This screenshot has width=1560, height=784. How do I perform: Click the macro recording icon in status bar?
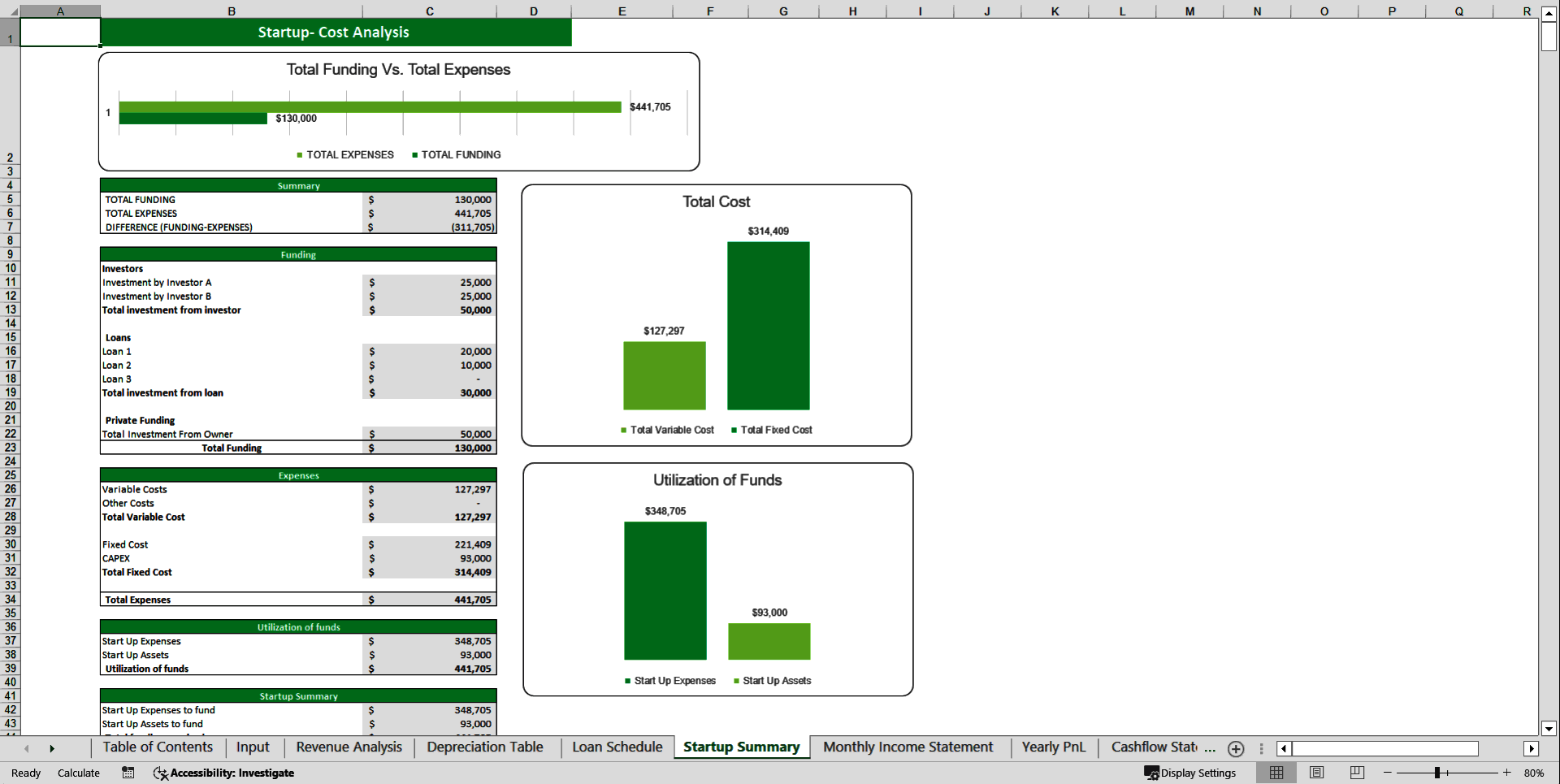coord(128,773)
